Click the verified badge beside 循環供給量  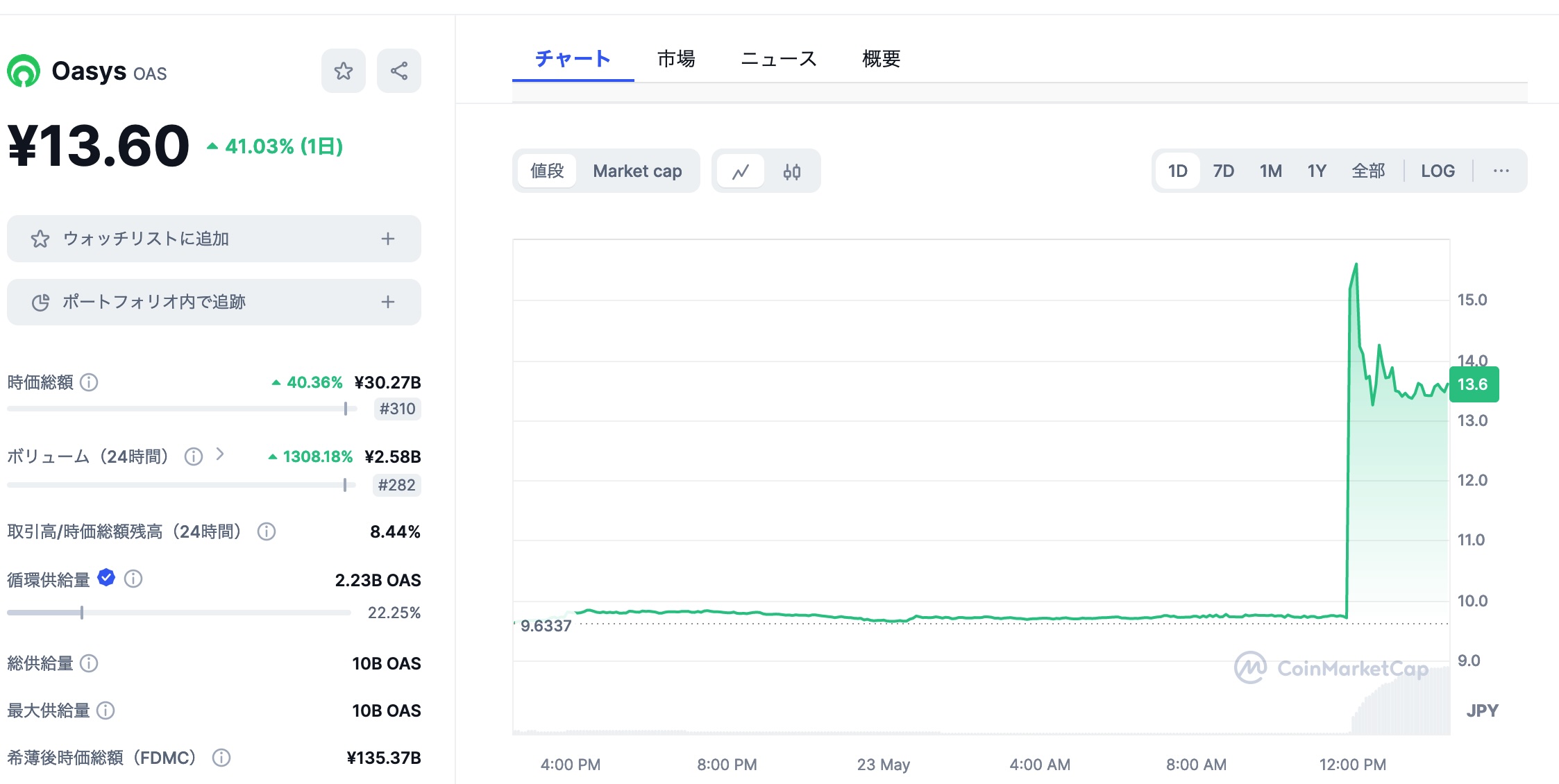pos(106,577)
